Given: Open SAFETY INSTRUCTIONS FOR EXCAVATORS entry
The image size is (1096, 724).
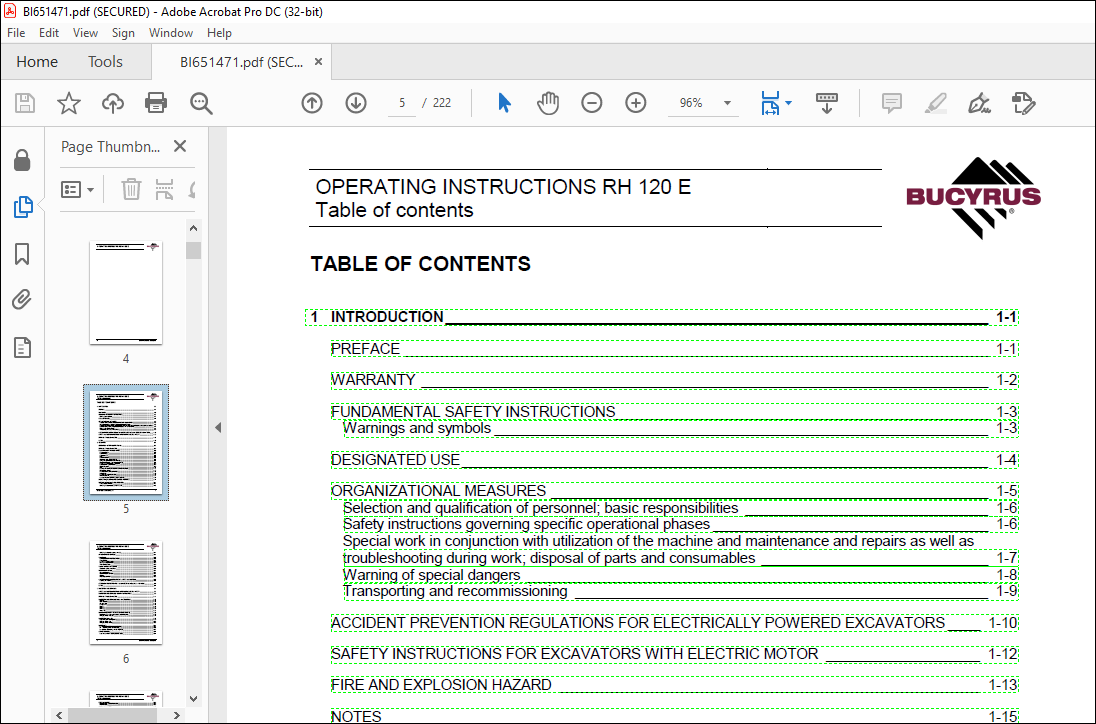Looking at the screenshot, I should (675, 654).
